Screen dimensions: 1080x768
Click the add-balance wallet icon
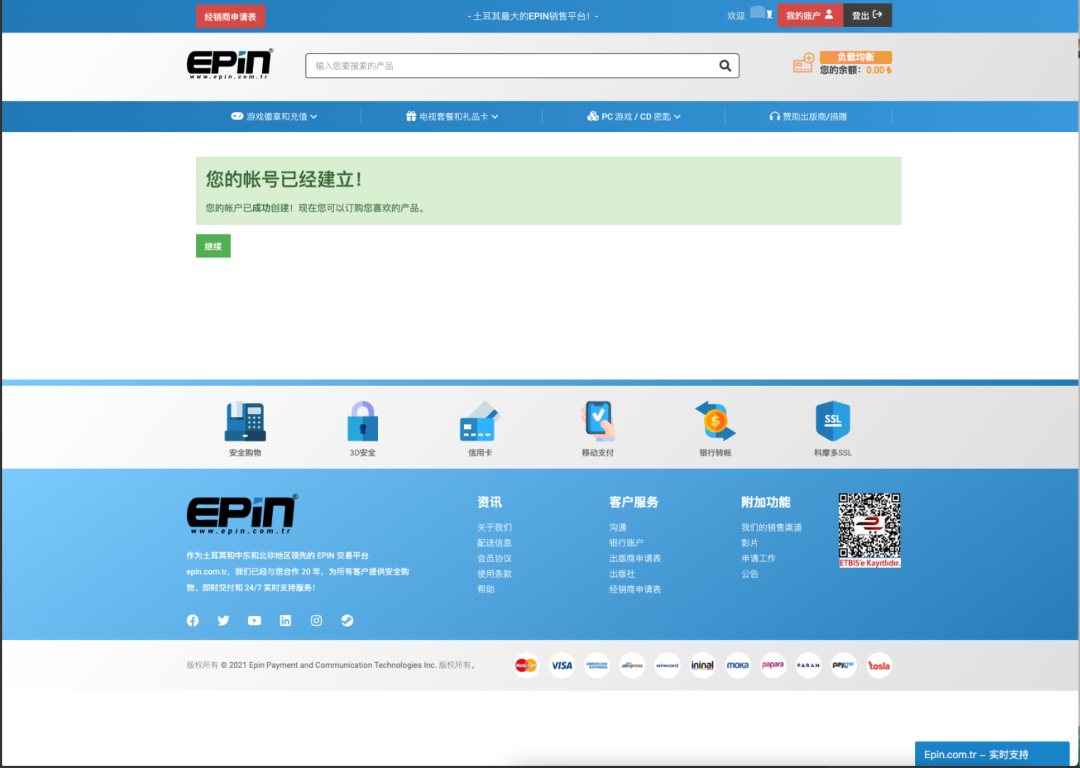(x=803, y=63)
